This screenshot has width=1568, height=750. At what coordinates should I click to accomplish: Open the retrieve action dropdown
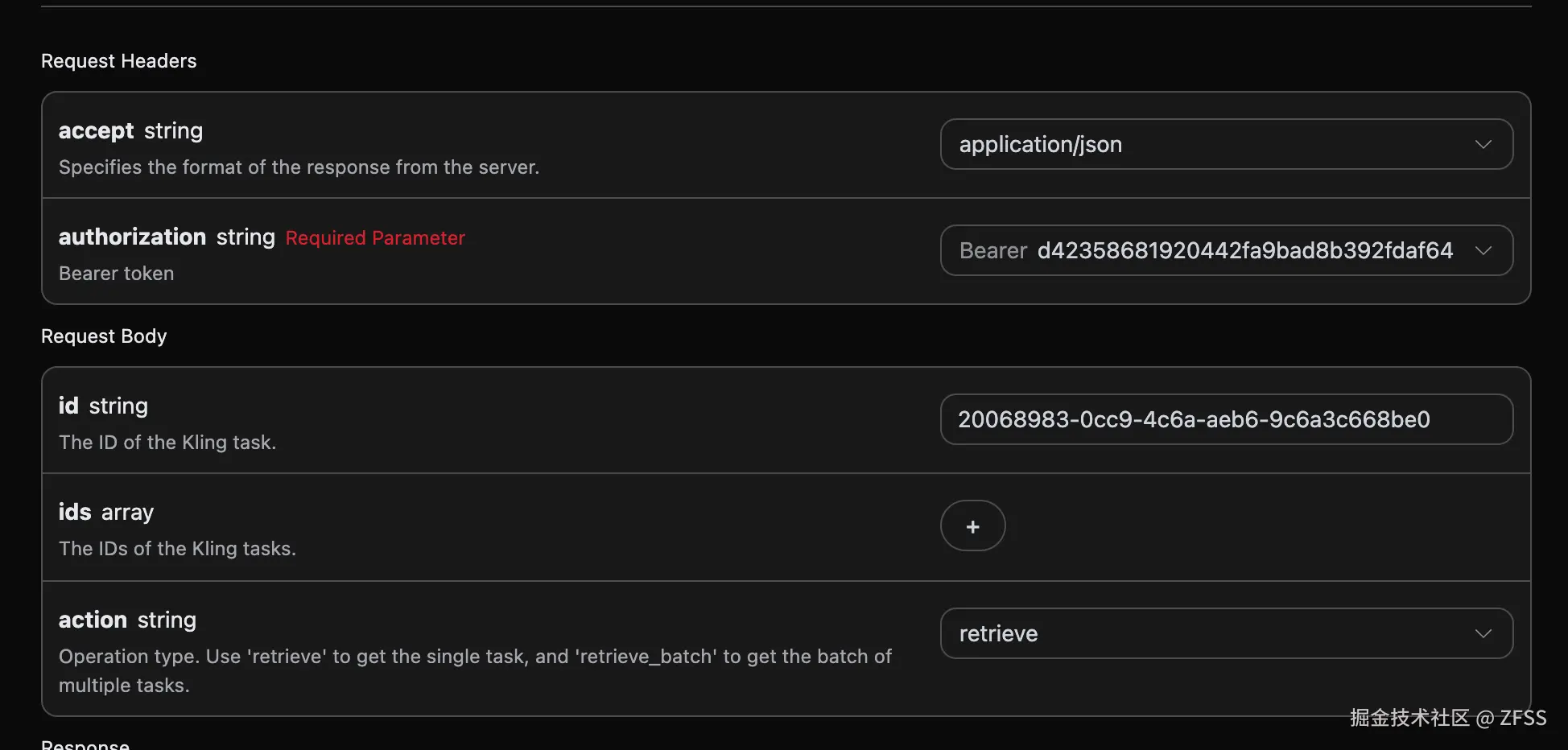click(1207, 634)
